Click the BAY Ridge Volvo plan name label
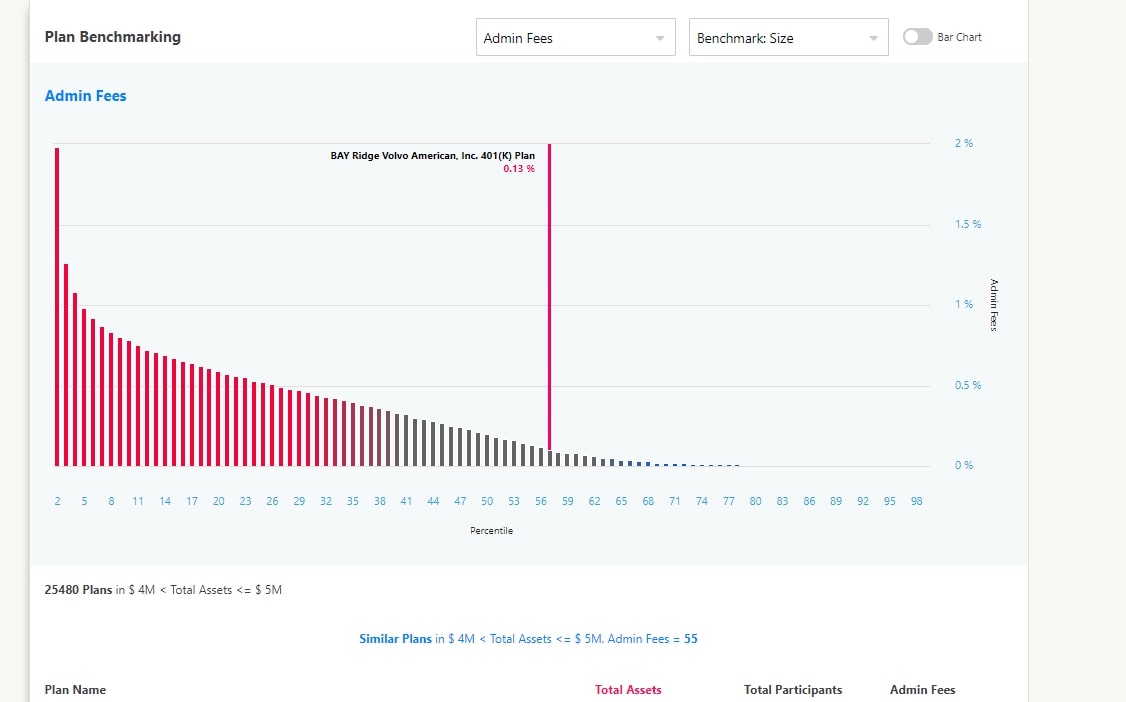This screenshot has width=1126, height=702. tap(432, 156)
